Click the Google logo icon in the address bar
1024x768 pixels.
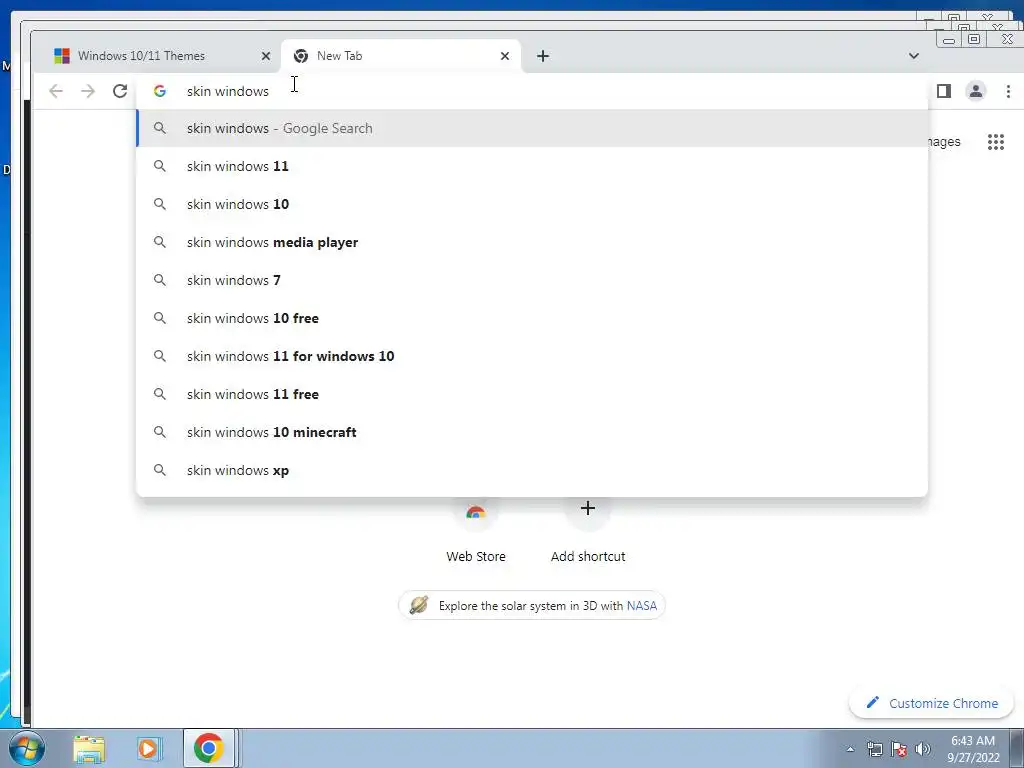[159, 91]
